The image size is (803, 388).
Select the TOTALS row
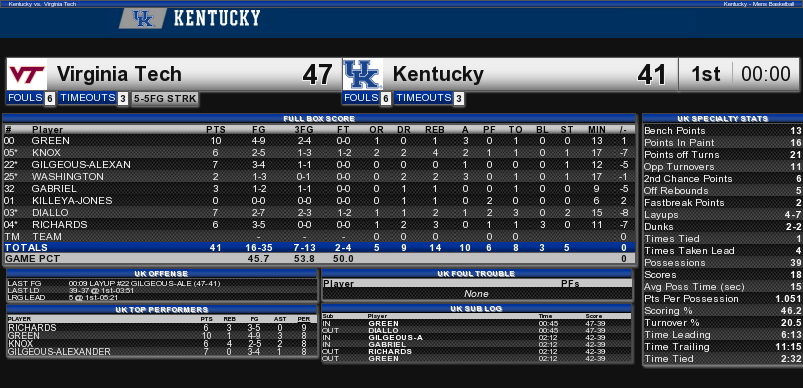319,248
